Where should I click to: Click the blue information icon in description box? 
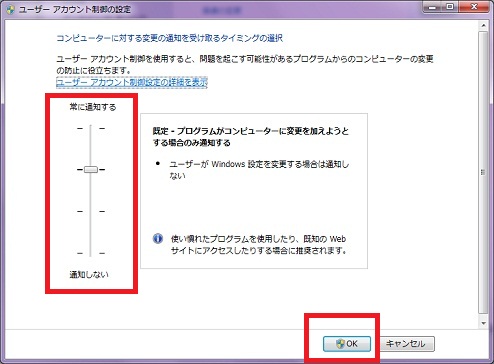click(158, 239)
